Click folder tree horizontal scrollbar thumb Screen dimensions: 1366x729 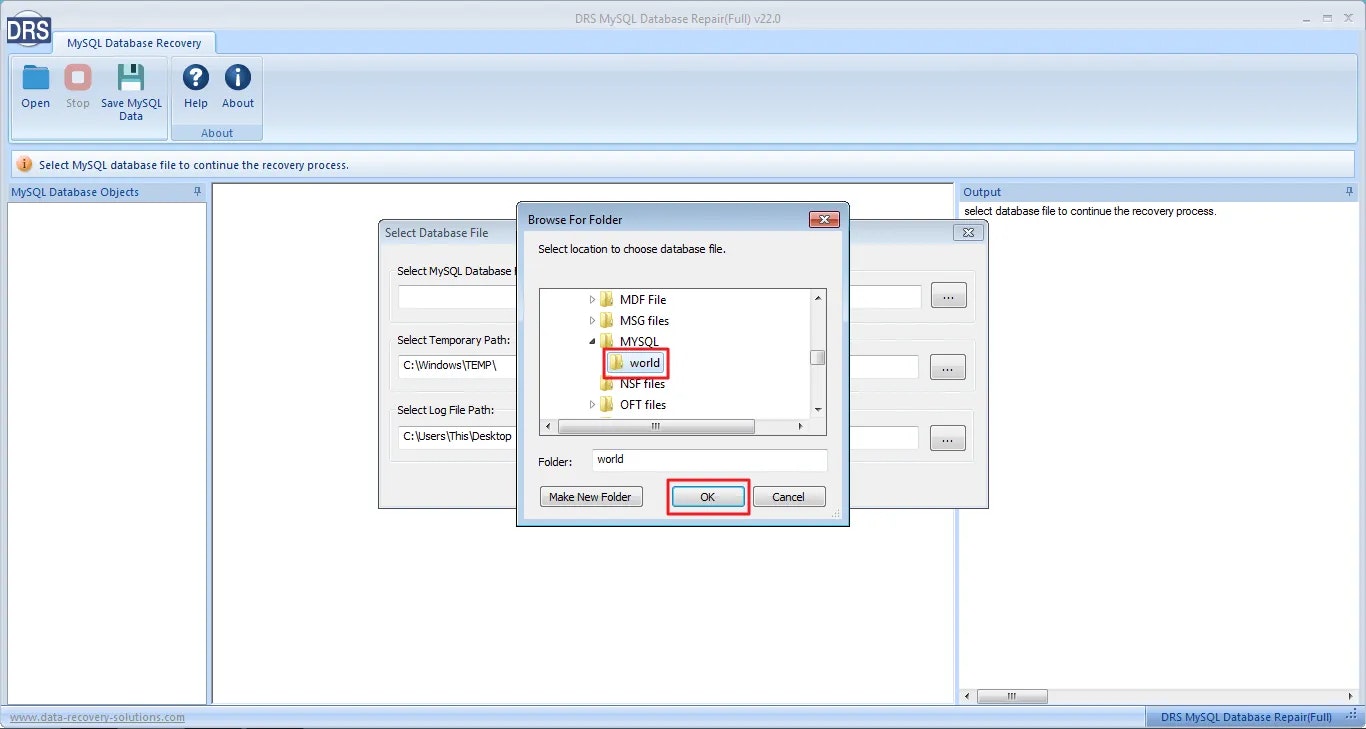click(656, 426)
